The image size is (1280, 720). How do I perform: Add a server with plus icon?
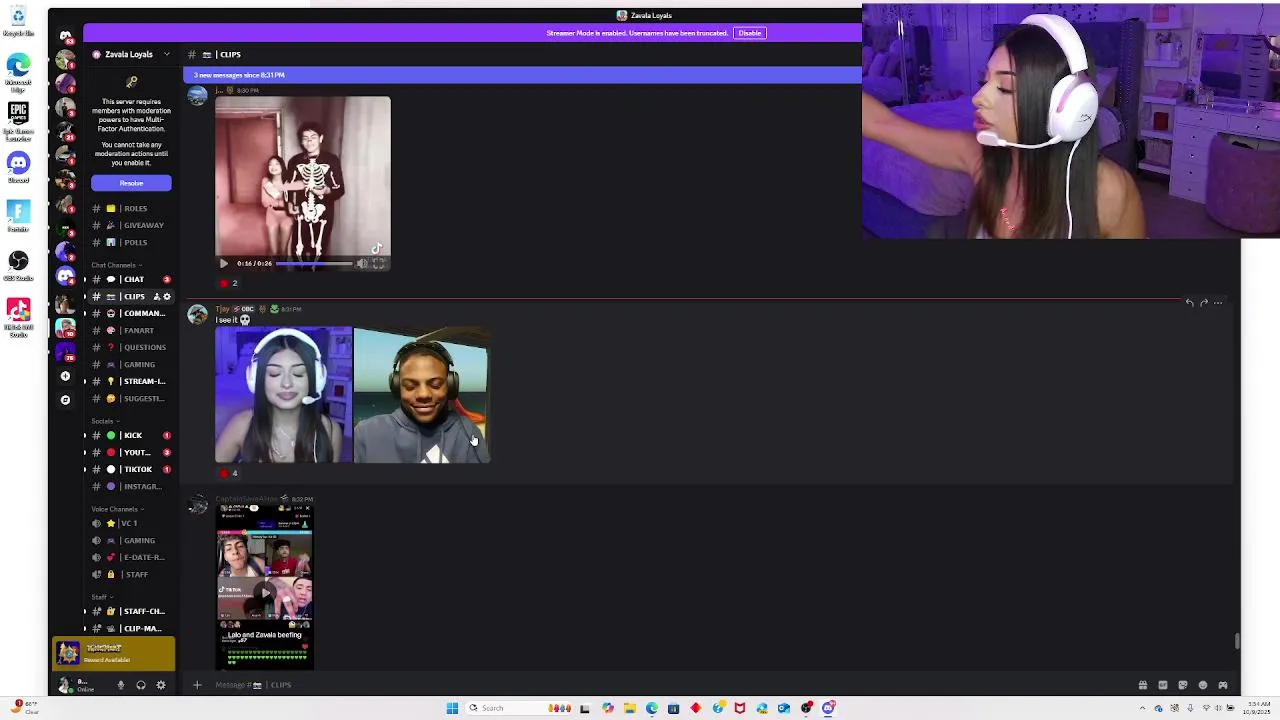pos(65,376)
